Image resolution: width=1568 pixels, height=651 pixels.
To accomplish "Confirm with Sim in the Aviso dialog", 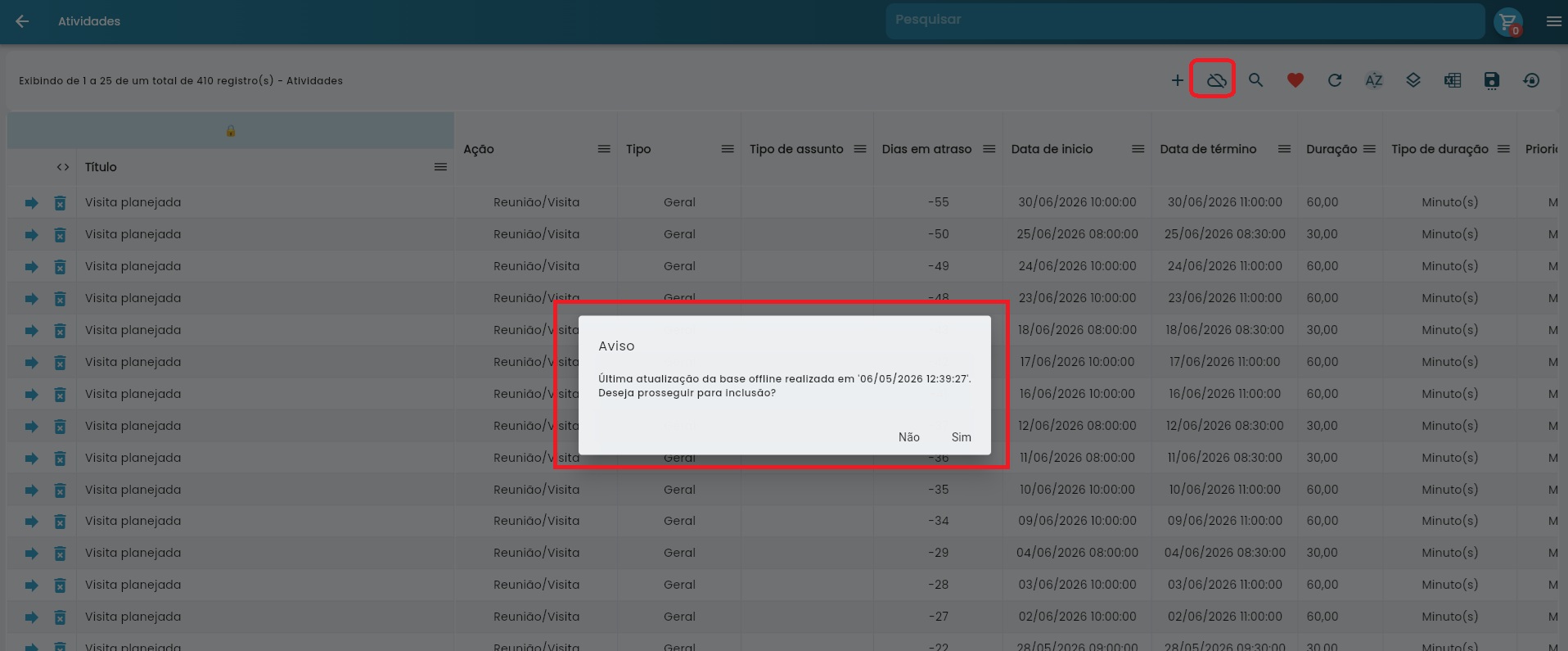I will coord(962,437).
